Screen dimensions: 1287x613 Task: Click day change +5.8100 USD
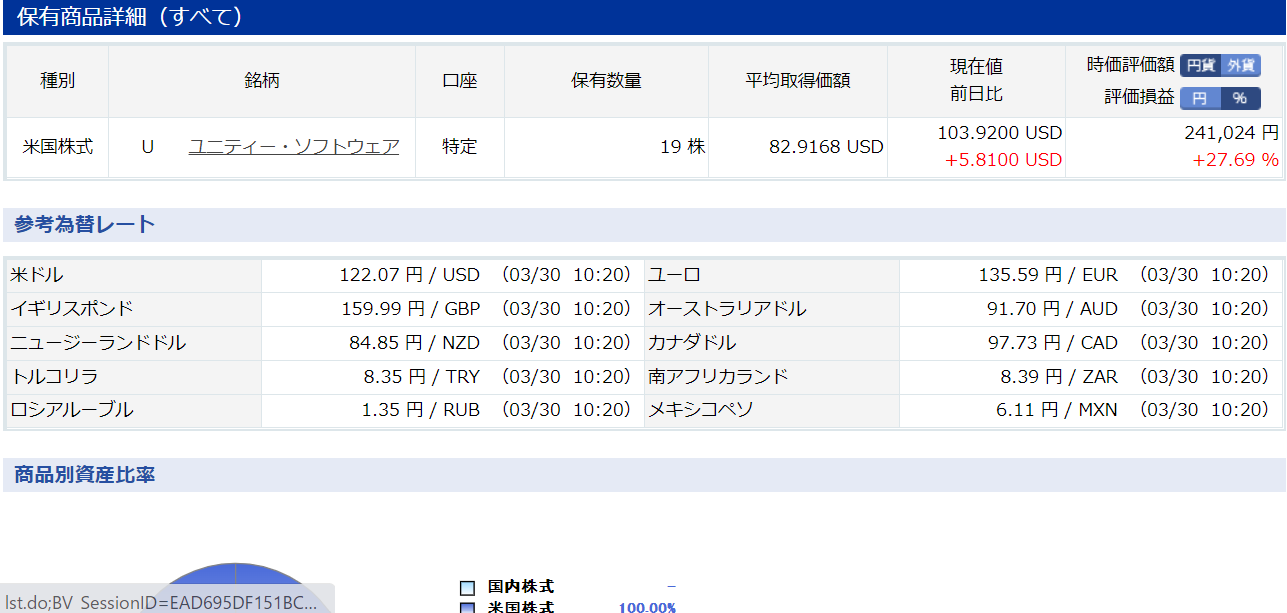point(1003,160)
